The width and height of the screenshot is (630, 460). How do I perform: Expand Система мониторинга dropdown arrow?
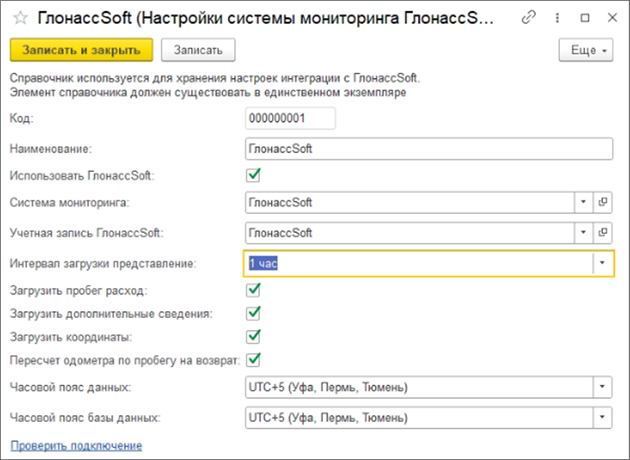click(x=583, y=202)
